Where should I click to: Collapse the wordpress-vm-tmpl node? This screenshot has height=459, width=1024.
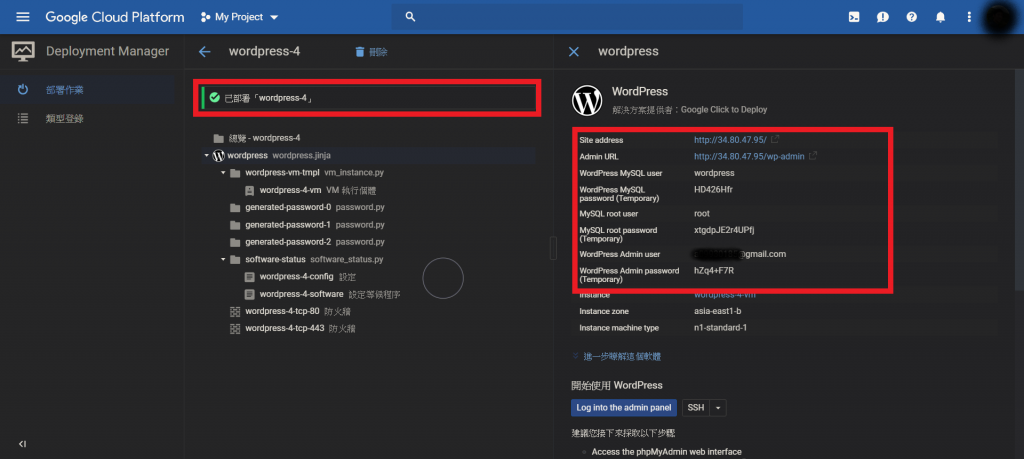tap(223, 173)
